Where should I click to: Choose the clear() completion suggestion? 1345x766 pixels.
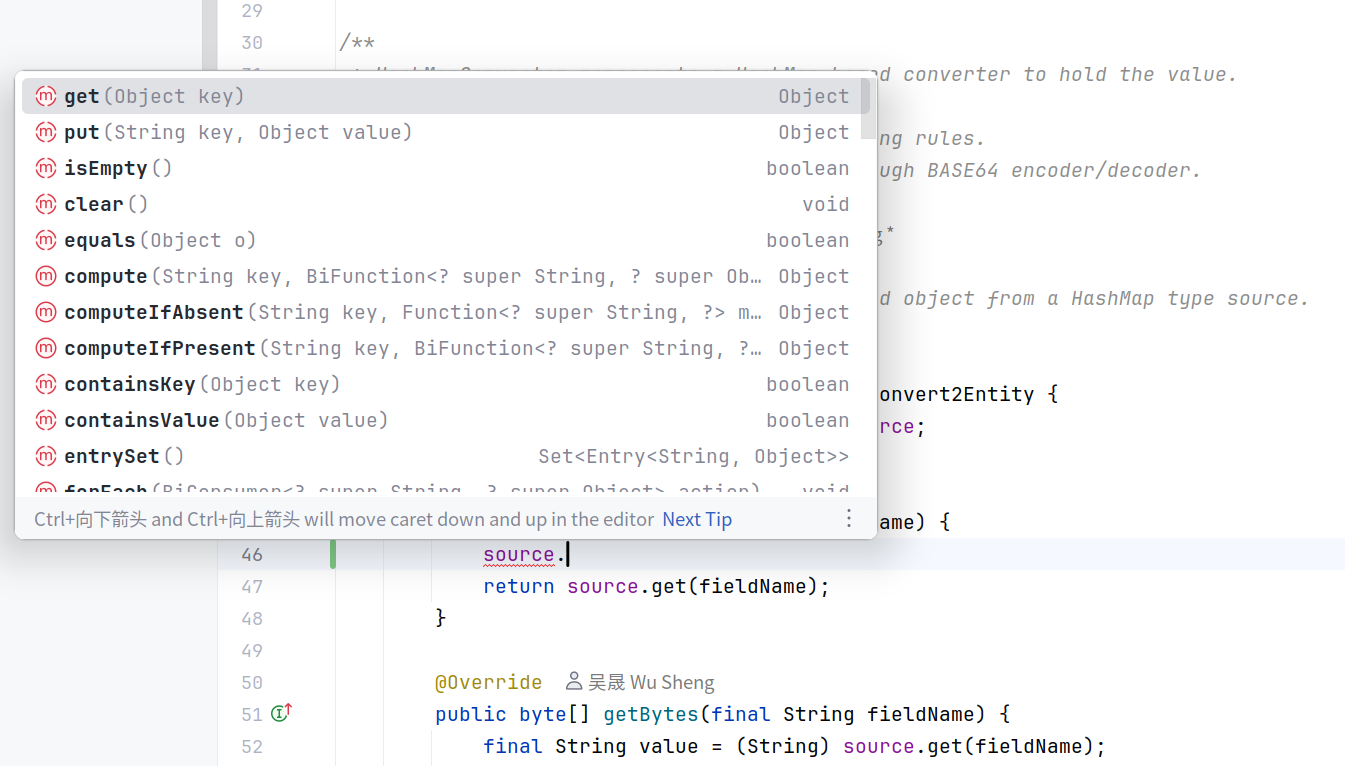(x=446, y=205)
